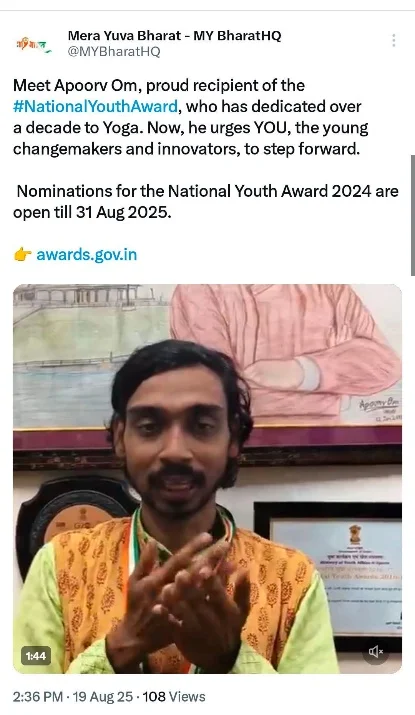The image size is (415, 715).
Task: Click the vertical scrollbar at right edge
Action: (413, 214)
